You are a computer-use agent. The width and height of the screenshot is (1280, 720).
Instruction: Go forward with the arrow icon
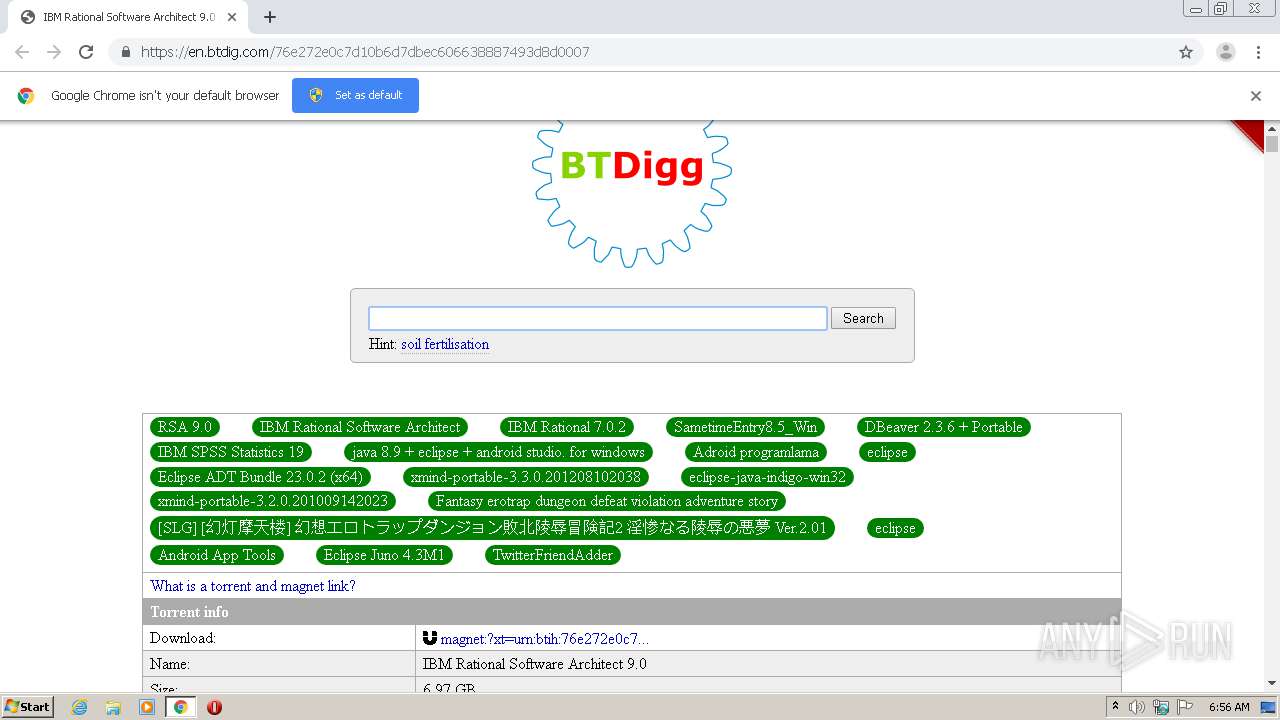(54, 52)
